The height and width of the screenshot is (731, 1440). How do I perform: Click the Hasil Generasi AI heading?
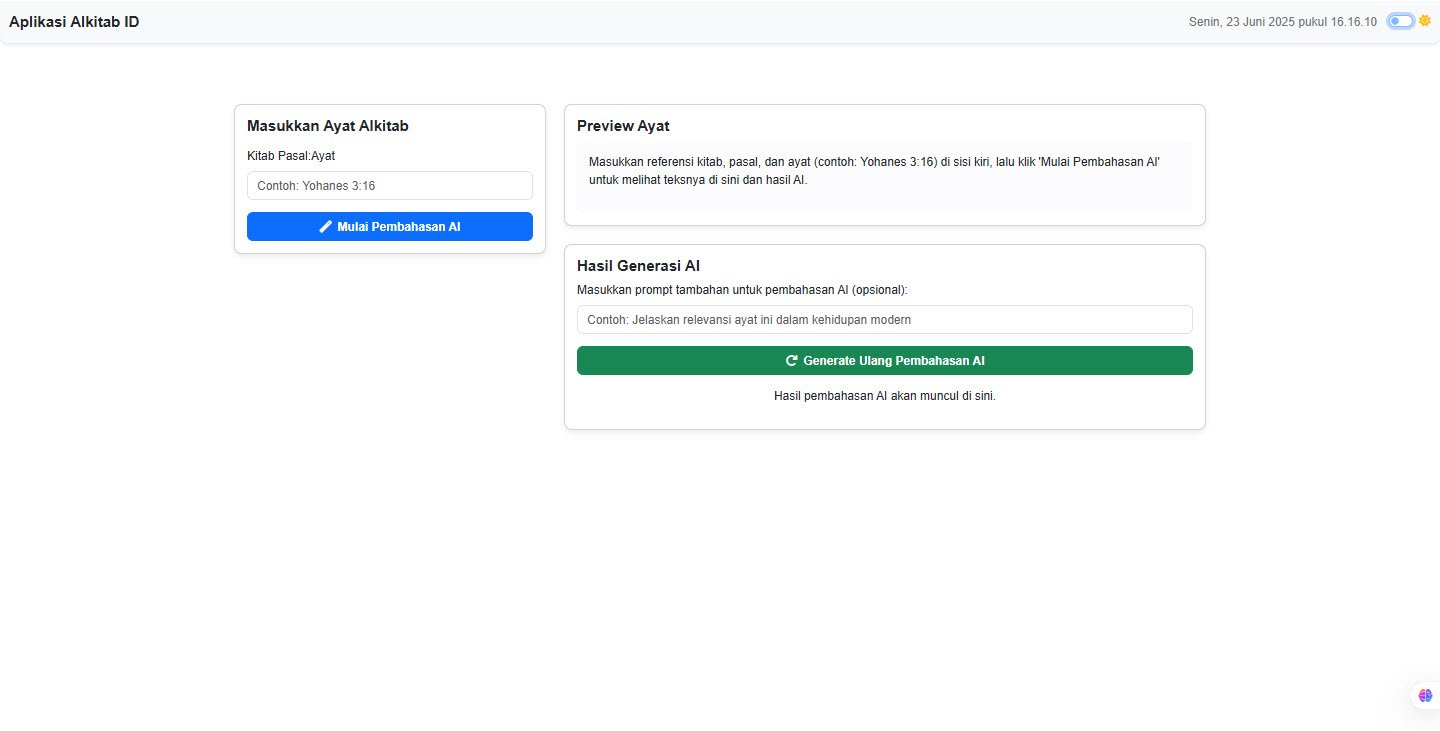coord(638,266)
